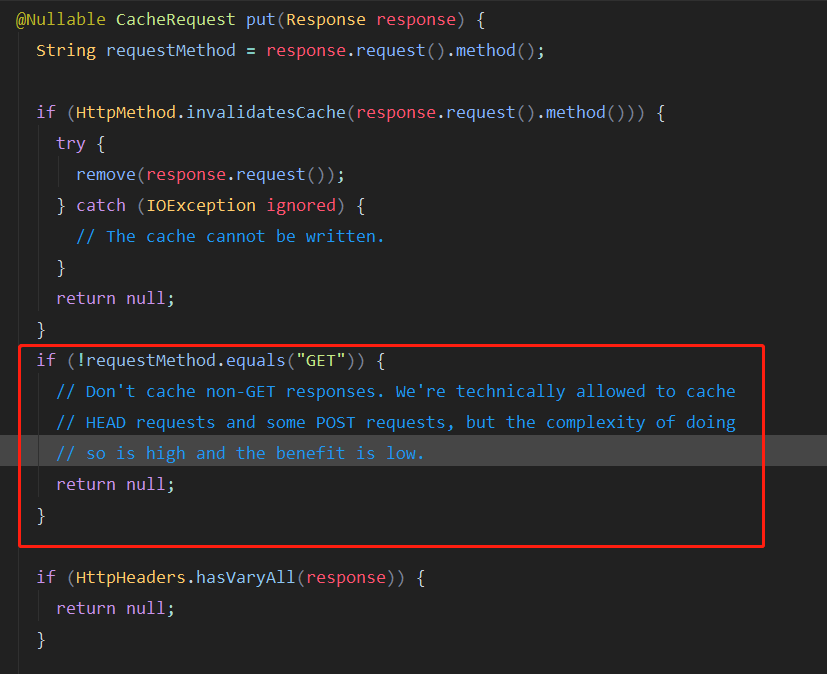Image resolution: width=827 pixels, height=674 pixels.
Task: Click the put method name
Action: tap(261, 21)
